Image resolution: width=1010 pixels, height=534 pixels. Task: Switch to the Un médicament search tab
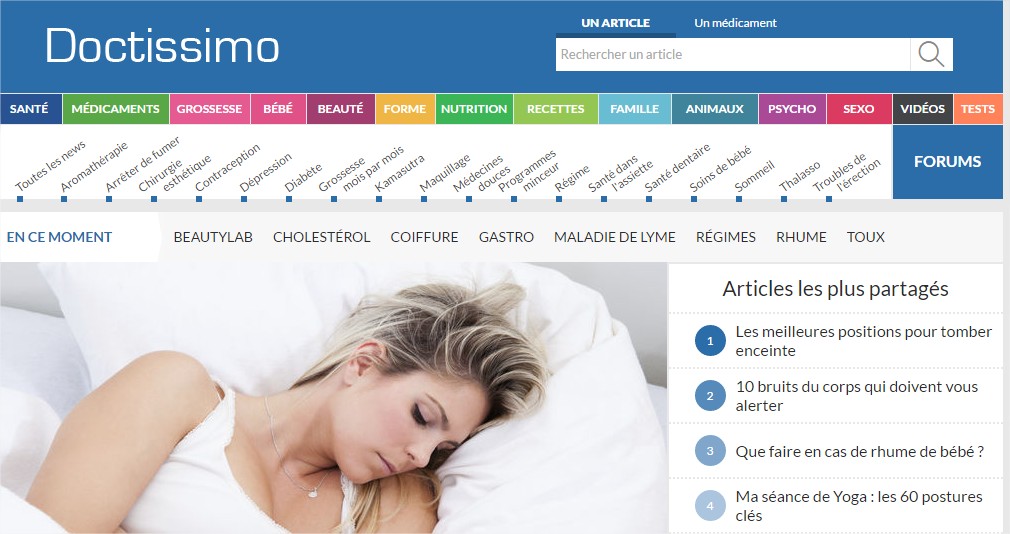tap(735, 23)
